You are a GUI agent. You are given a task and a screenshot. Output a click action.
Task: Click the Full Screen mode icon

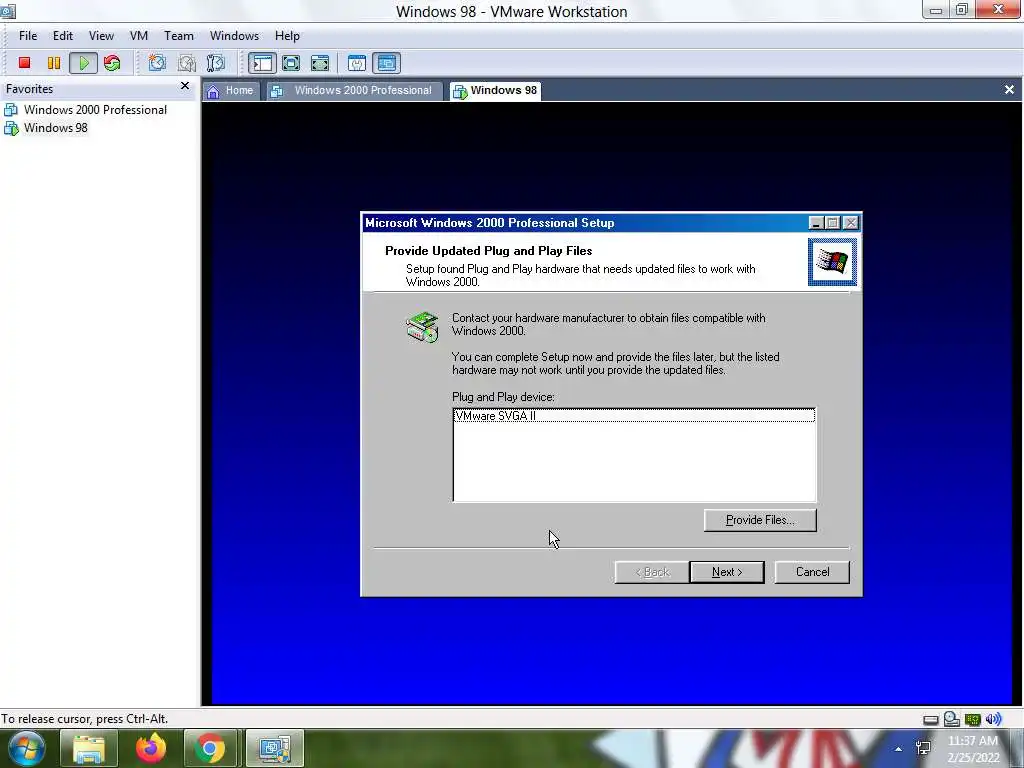[291, 63]
